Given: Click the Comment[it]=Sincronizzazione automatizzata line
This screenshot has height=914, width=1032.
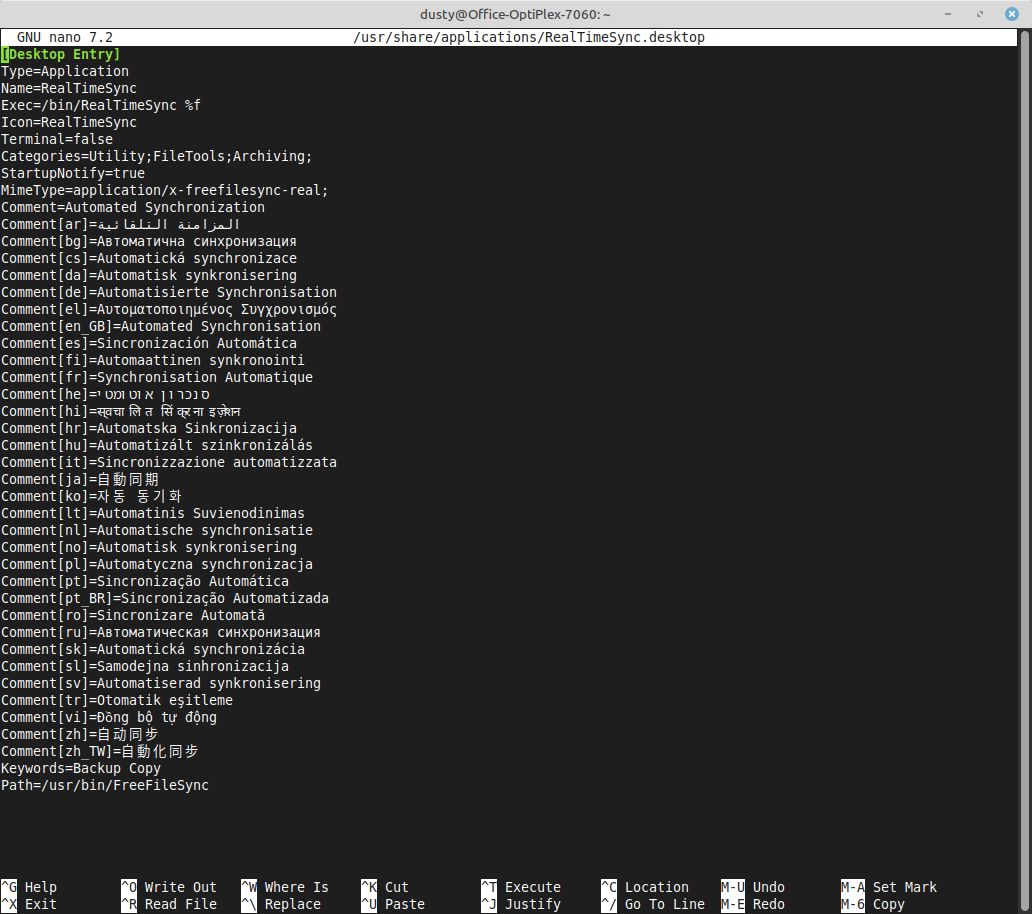Looking at the screenshot, I should (x=169, y=462).
